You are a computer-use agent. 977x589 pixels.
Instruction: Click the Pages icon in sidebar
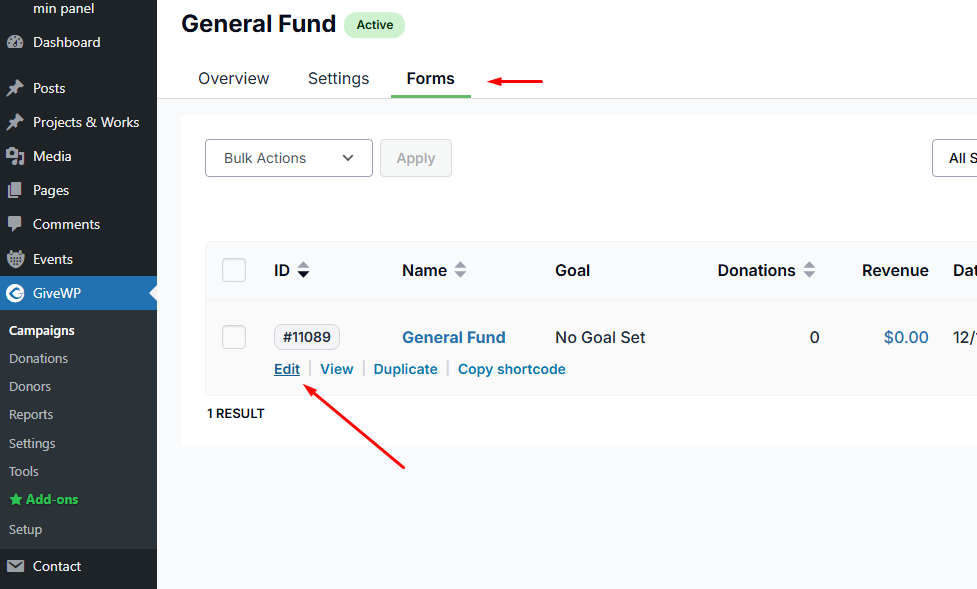15,190
